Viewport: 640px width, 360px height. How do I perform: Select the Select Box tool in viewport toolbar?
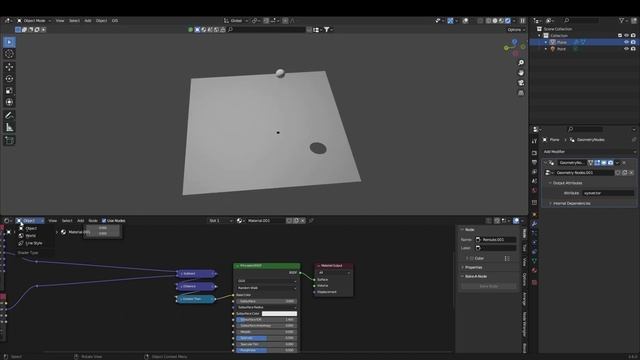tap(9, 42)
